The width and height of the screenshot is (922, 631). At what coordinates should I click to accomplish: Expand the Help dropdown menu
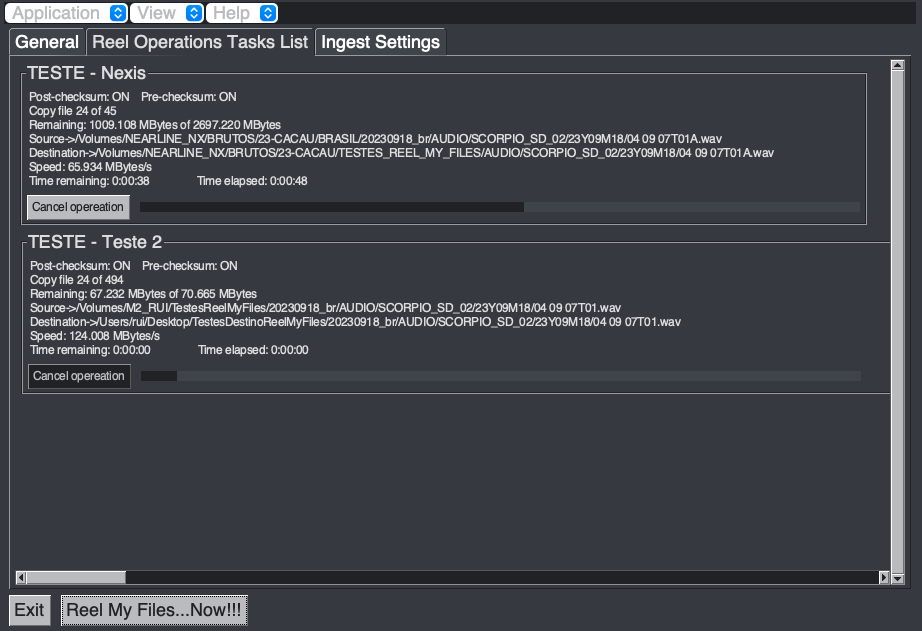point(242,13)
